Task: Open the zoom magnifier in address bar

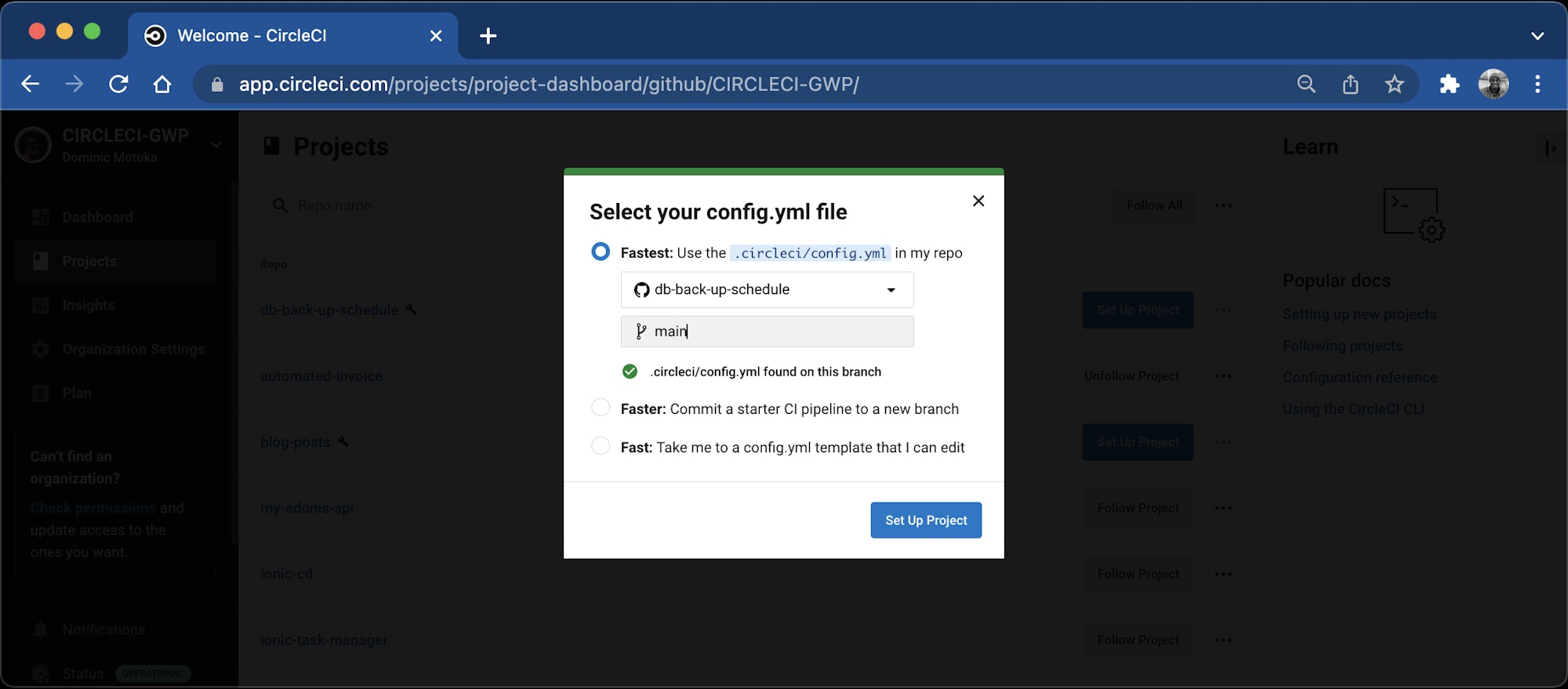Action: [x=1306, y=84]
